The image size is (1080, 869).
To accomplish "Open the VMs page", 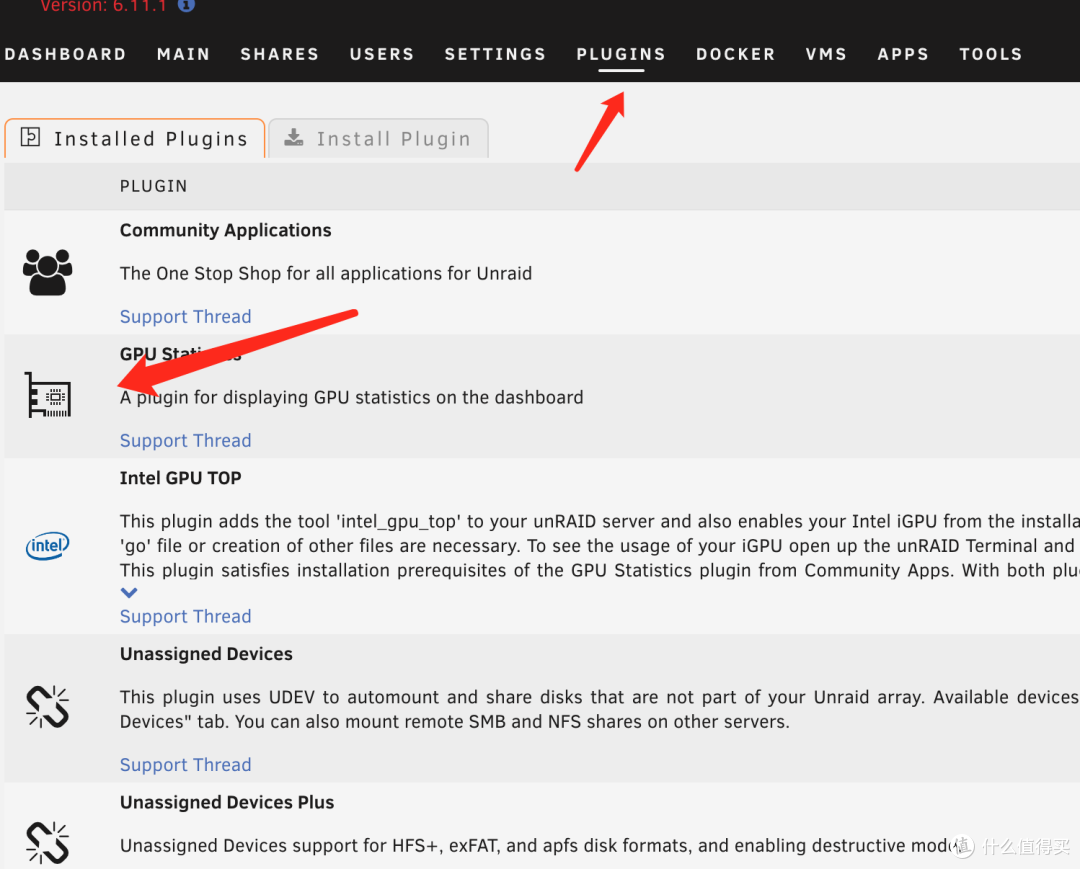I will (826, 54).
